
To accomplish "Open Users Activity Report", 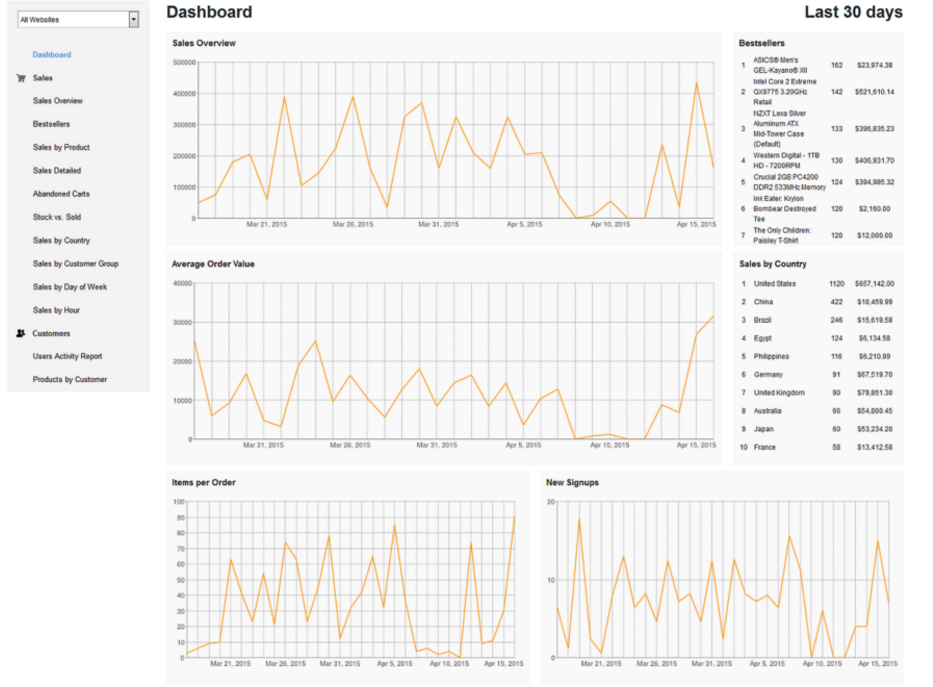I will [x=68, y=356].
